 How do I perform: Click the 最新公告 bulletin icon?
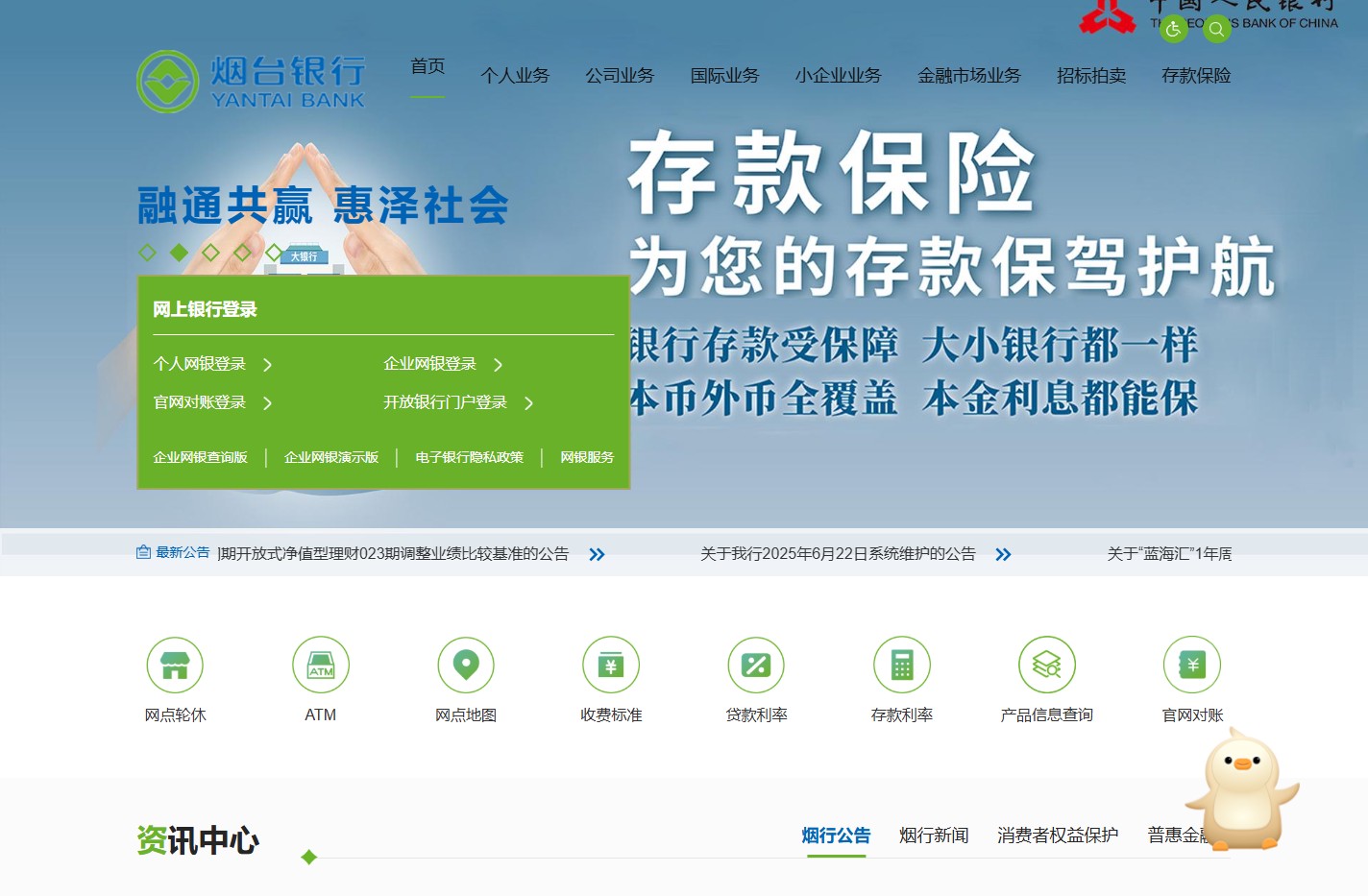pos(143,552)
